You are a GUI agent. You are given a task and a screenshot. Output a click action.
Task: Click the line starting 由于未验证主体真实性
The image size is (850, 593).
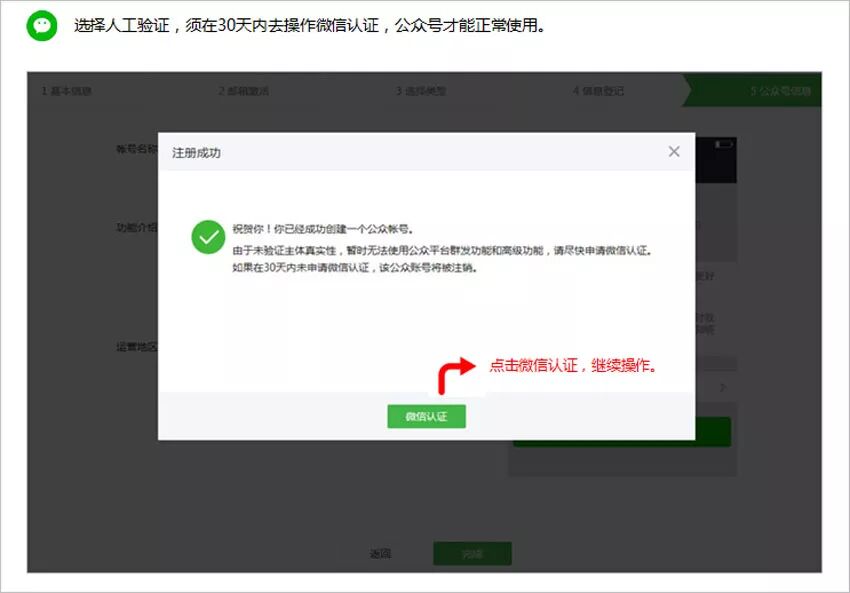(x=442, y=250)
